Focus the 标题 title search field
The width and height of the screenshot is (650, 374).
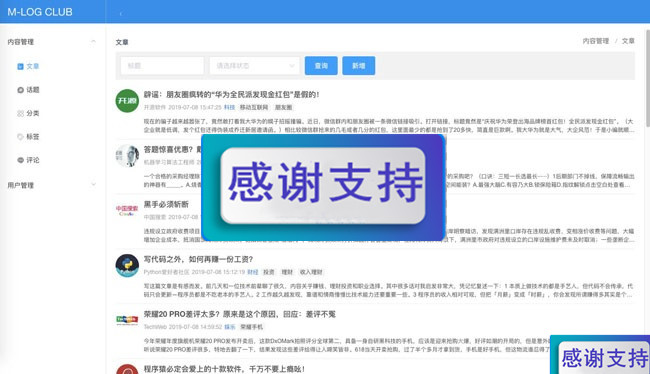(162, 66)
